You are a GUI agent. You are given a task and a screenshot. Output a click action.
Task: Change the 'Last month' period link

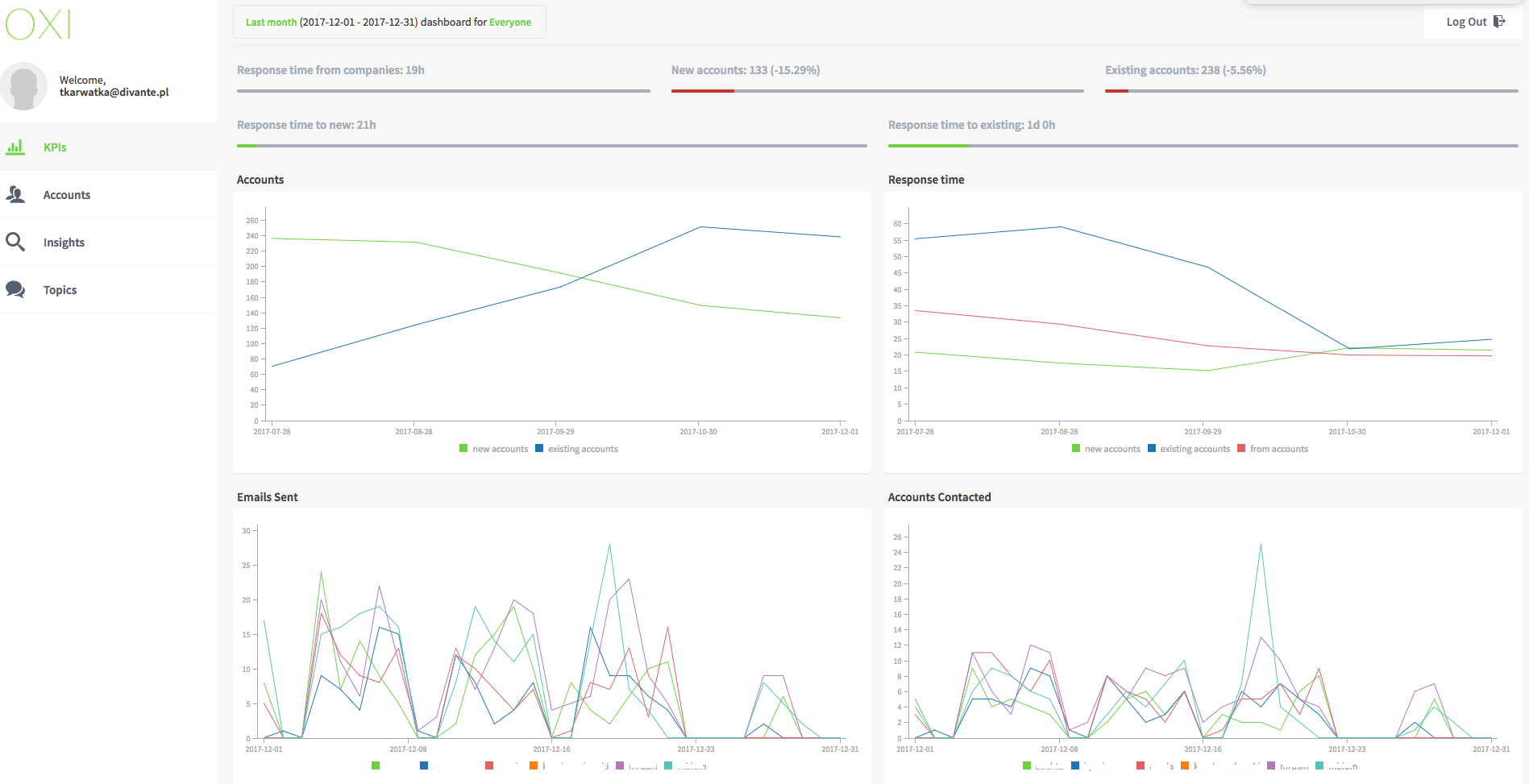click(x=271, y=23)
